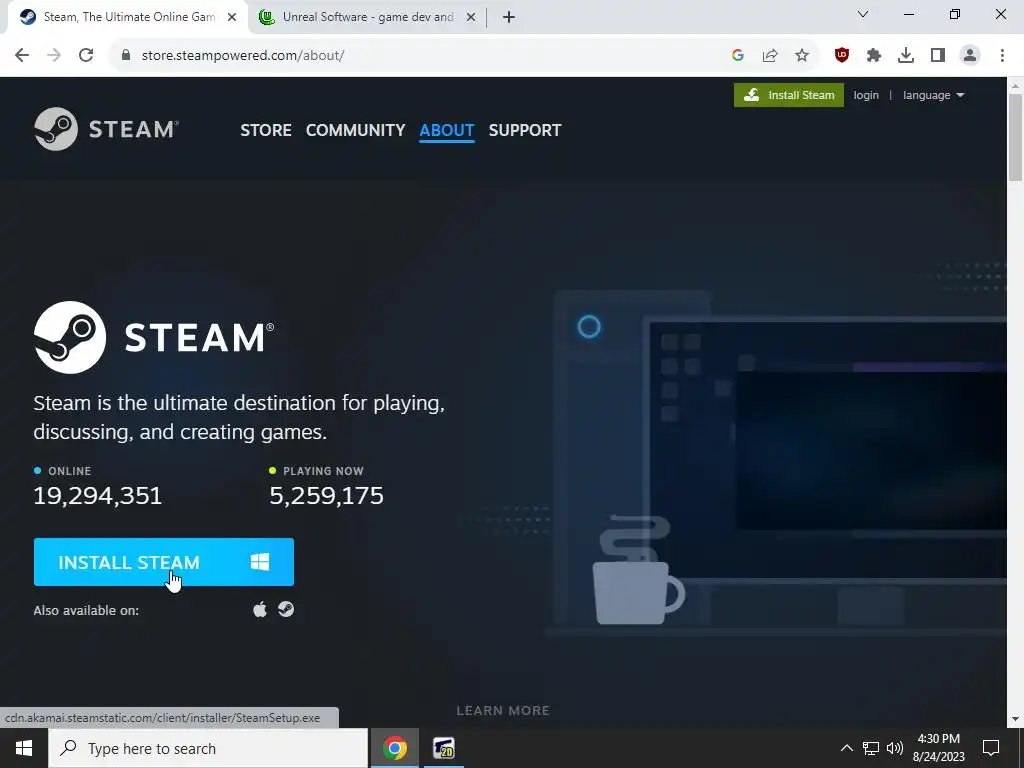
Task: Click the page vertical scrollbar
Action: click(x=1015, y=138)
